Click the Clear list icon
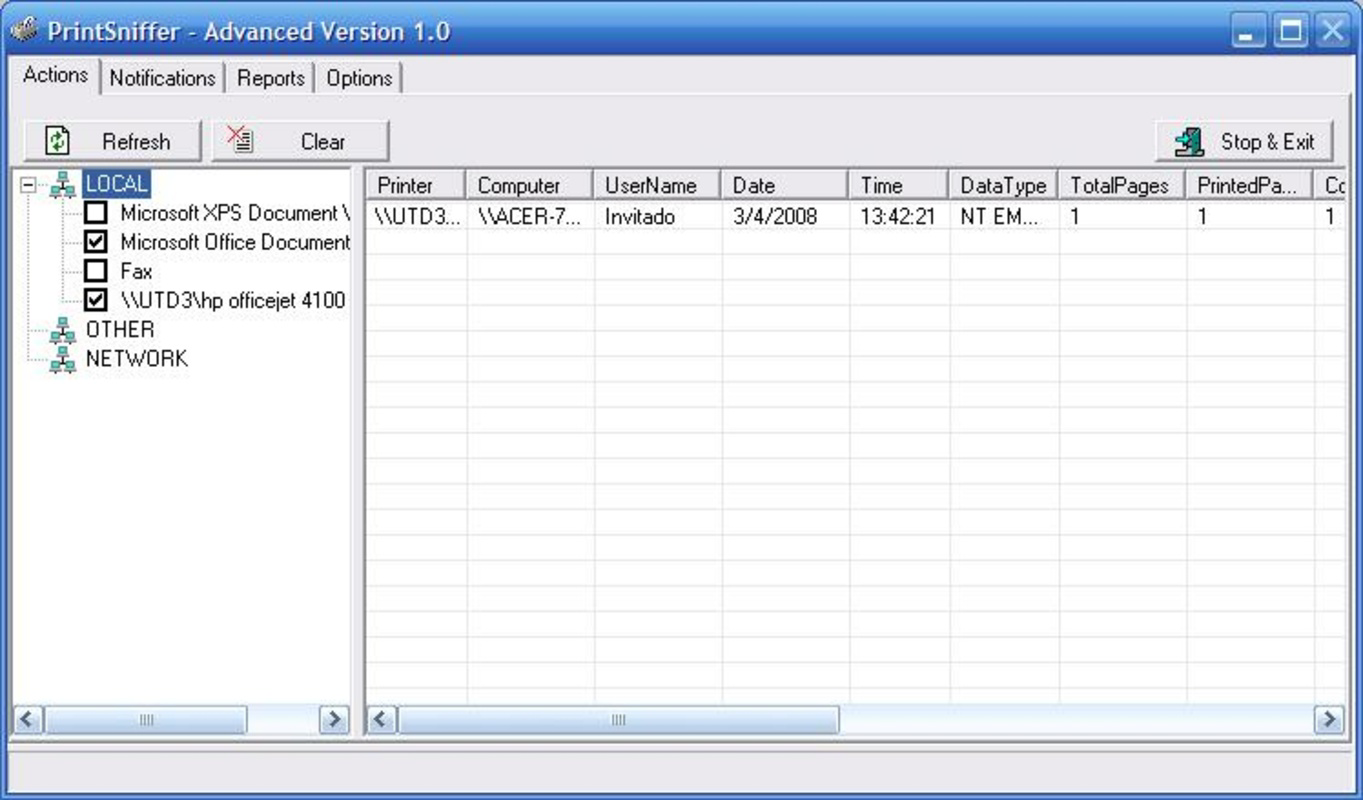This screenshot has height=800, width=1363. (x=240, y=140)
